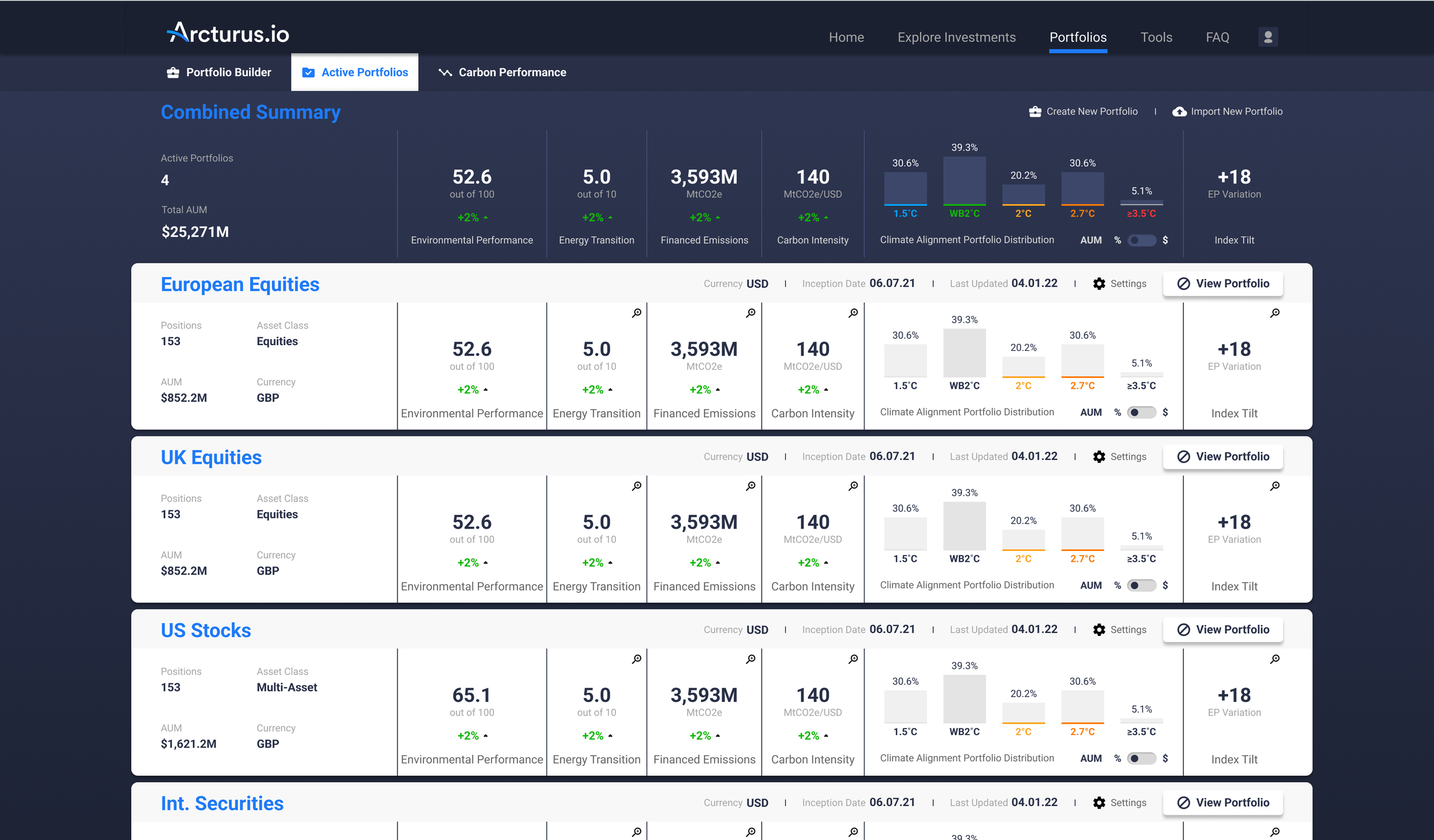The image size is (1434, 840).
Task: Open the Carbon Performance tab
Action: point(502,72)
